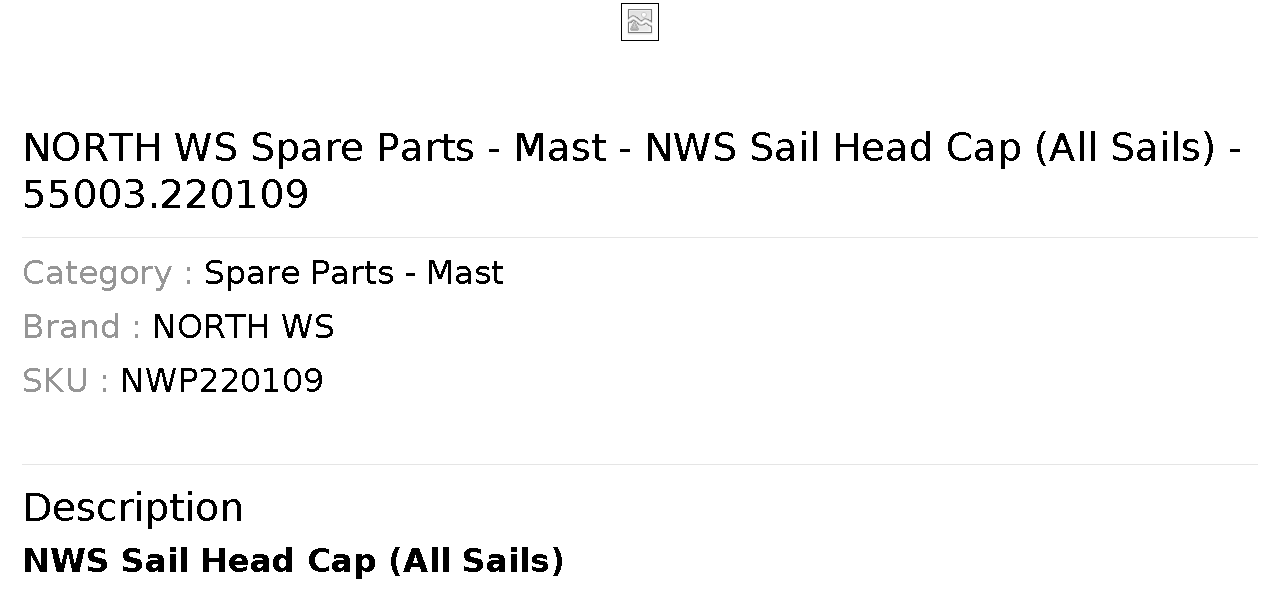
Task: Click '(All Sails)' in the bold description
Action: (476, 561)
